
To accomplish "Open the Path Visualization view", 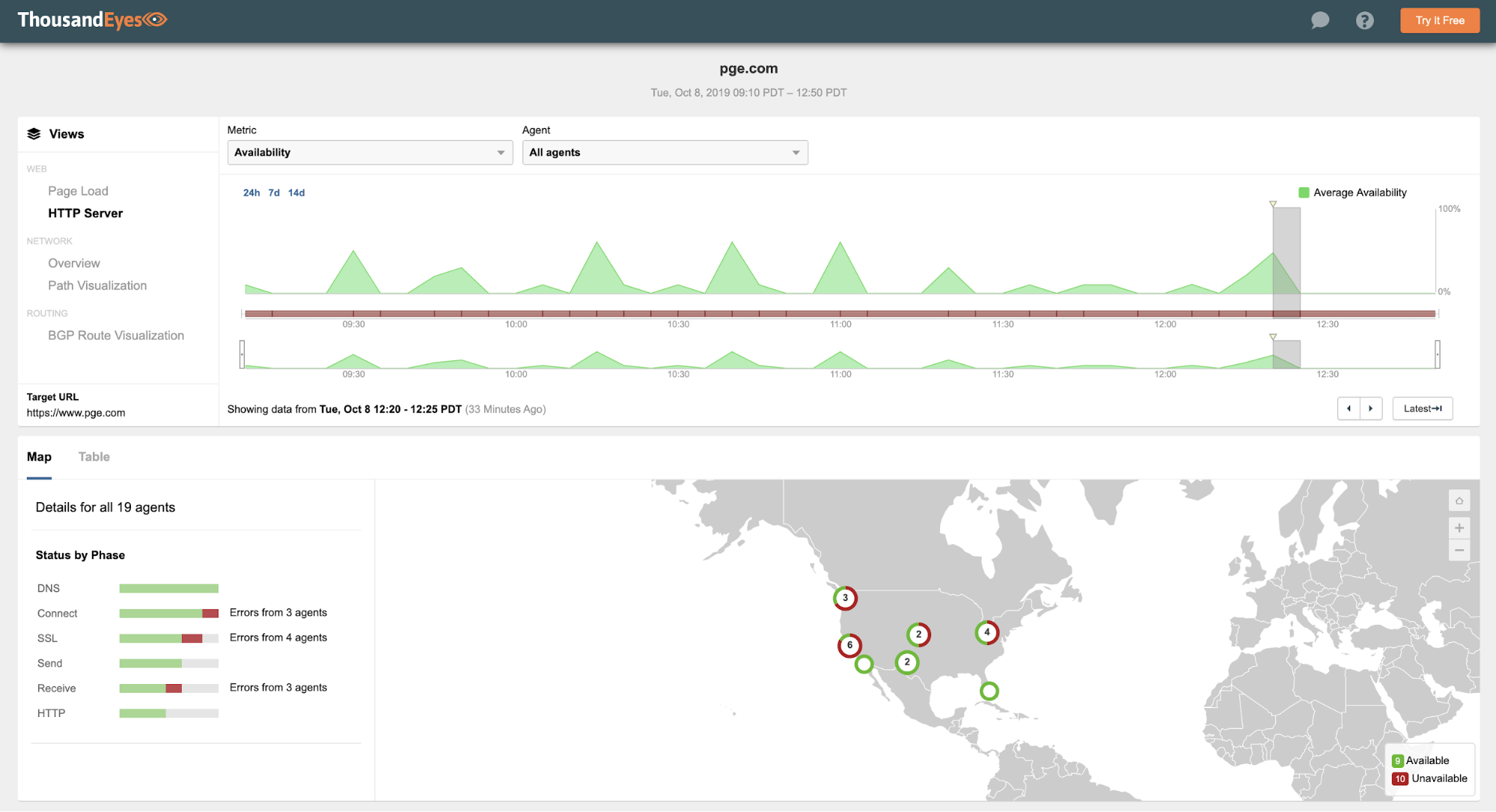I will [x=97, y=286].
